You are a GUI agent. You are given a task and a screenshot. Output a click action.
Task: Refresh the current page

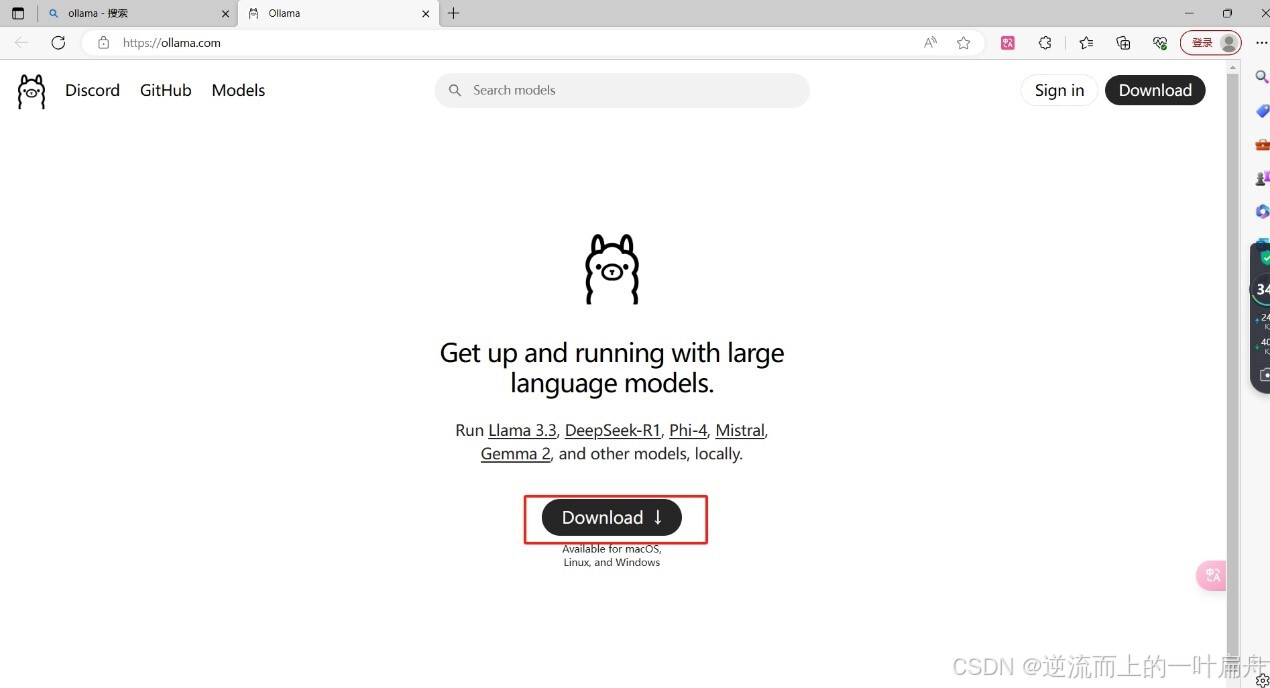58,43
